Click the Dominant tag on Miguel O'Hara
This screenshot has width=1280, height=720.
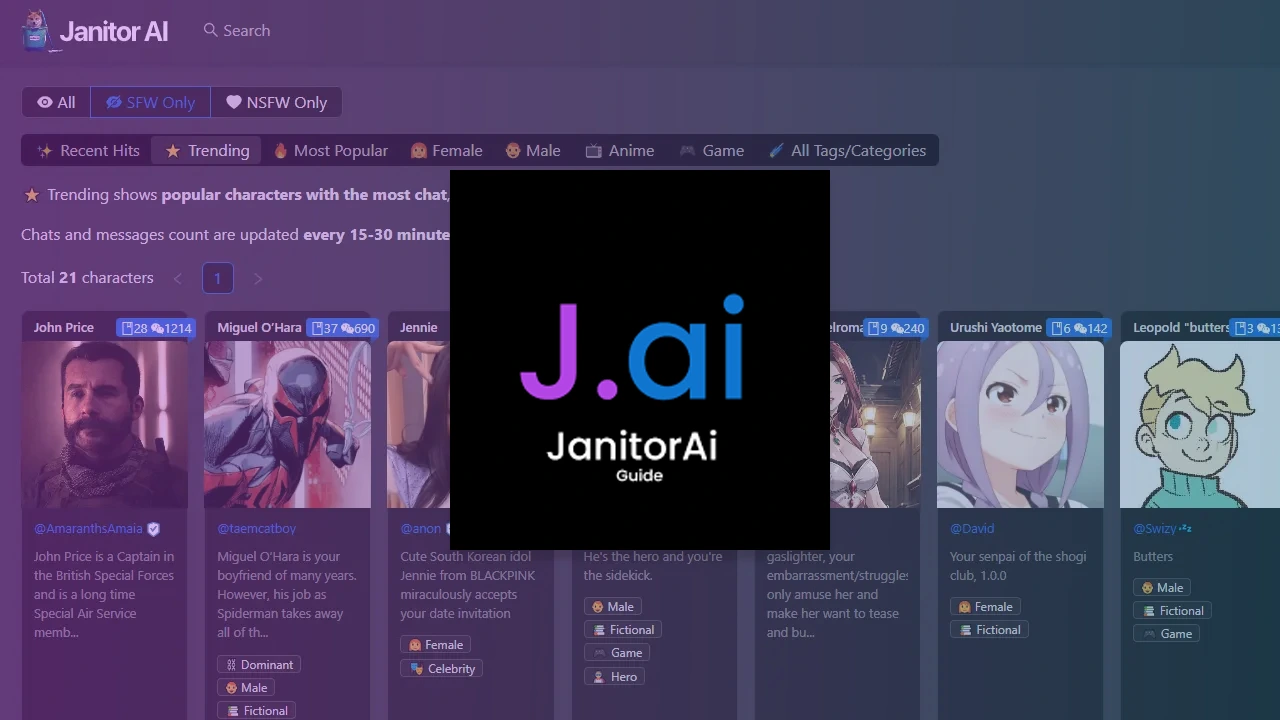(259, 665)
